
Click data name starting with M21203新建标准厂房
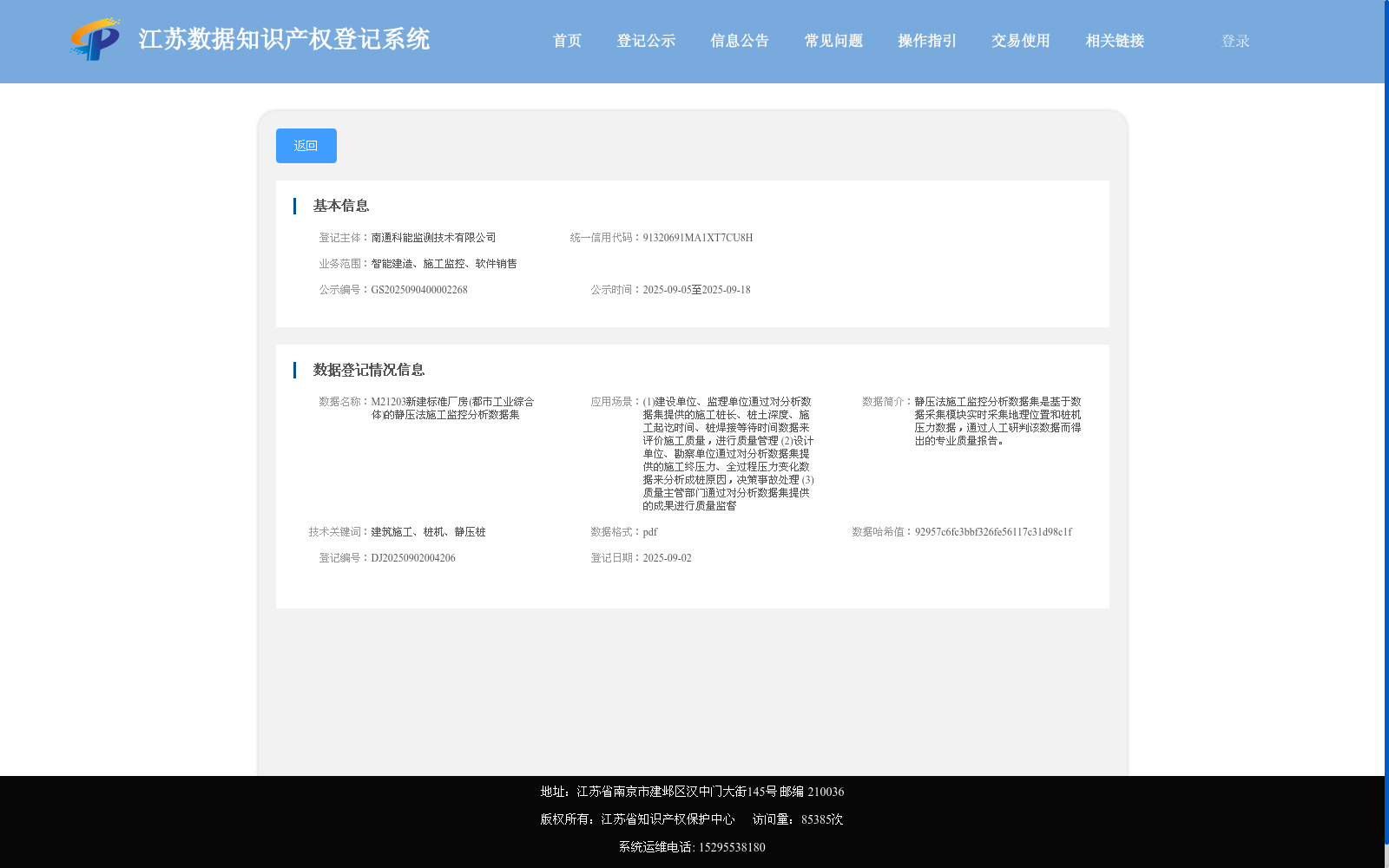tap(452, 408)
